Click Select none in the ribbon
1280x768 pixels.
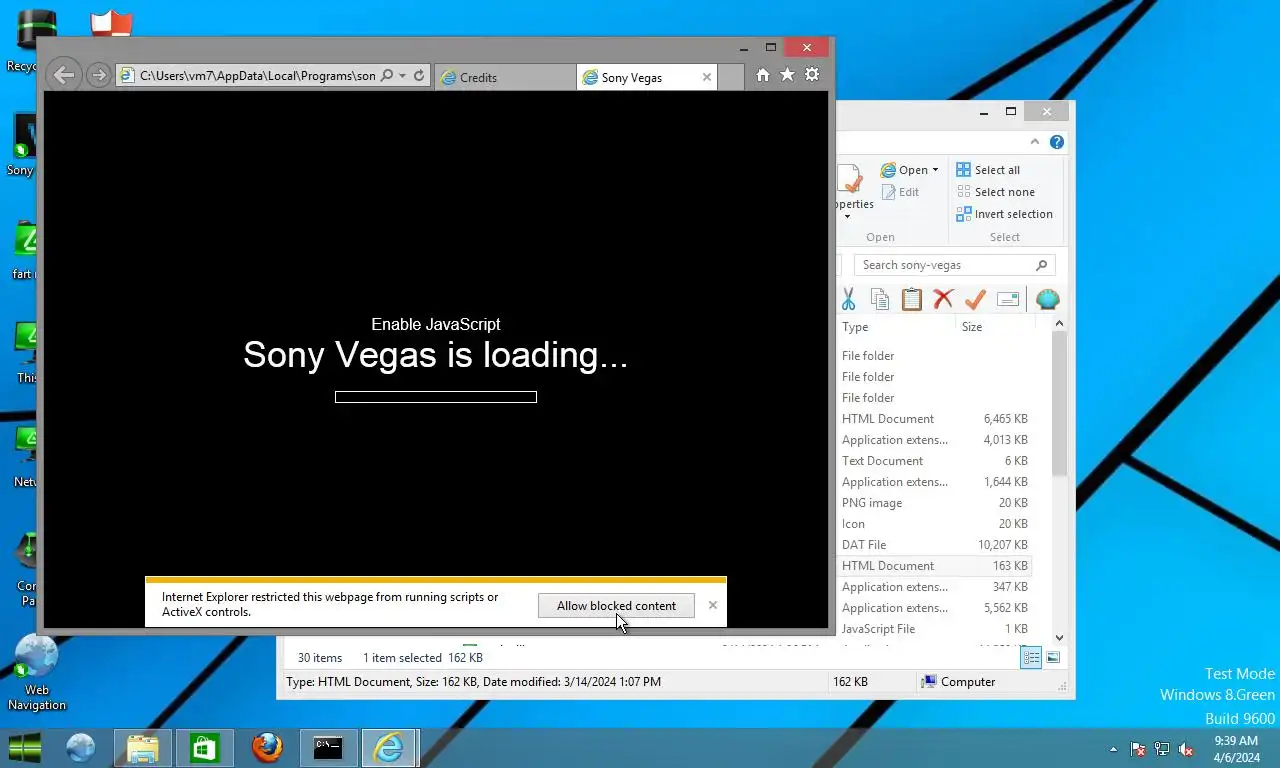click(x=996, y=192)
